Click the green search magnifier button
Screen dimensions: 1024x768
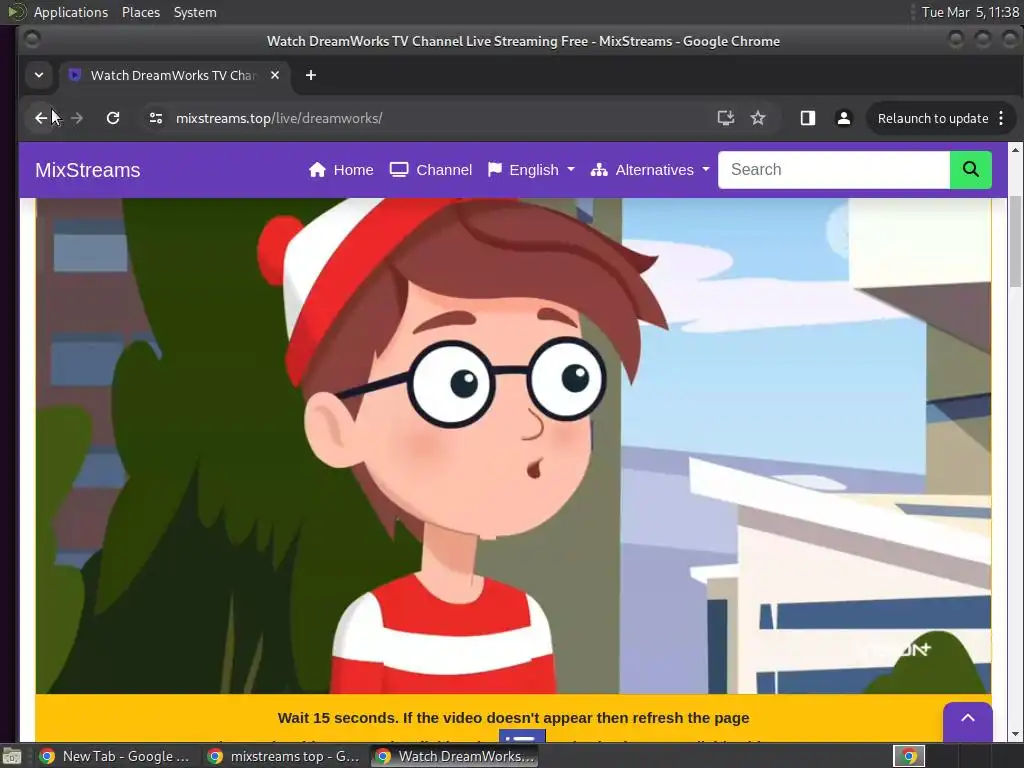[971, 170]
